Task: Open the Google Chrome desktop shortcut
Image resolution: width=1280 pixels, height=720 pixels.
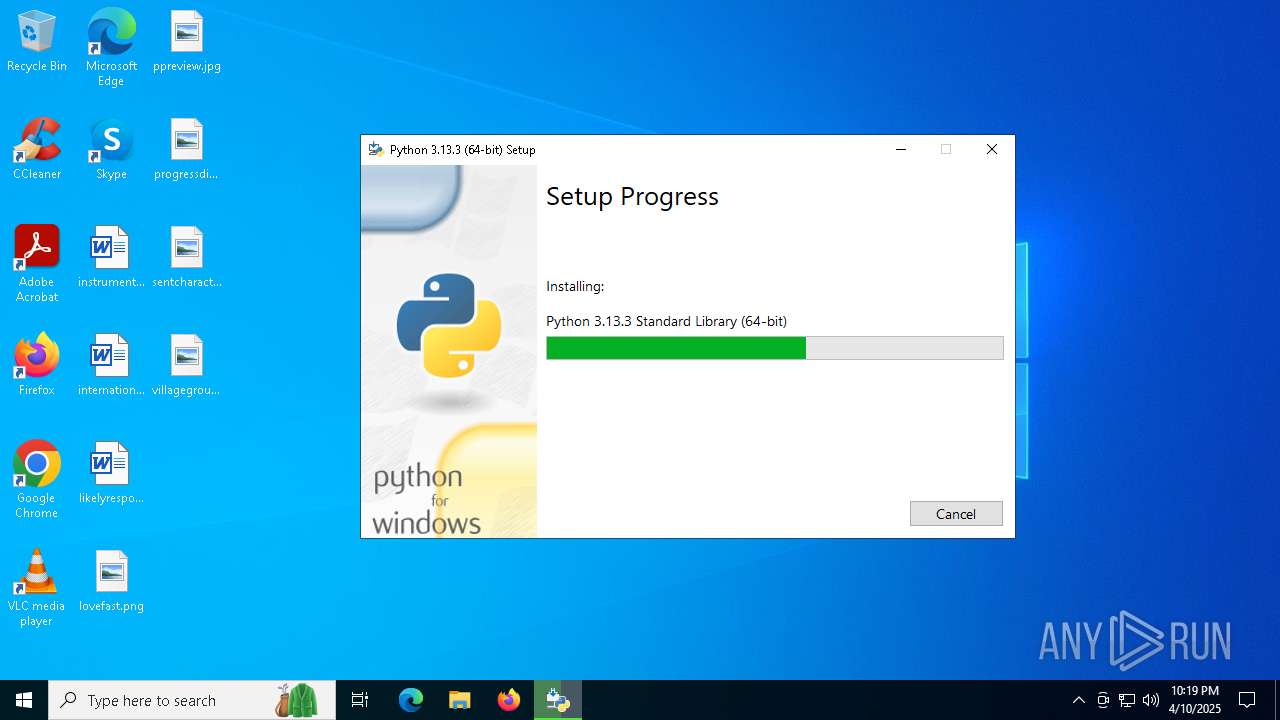Action: coord(37,480)
